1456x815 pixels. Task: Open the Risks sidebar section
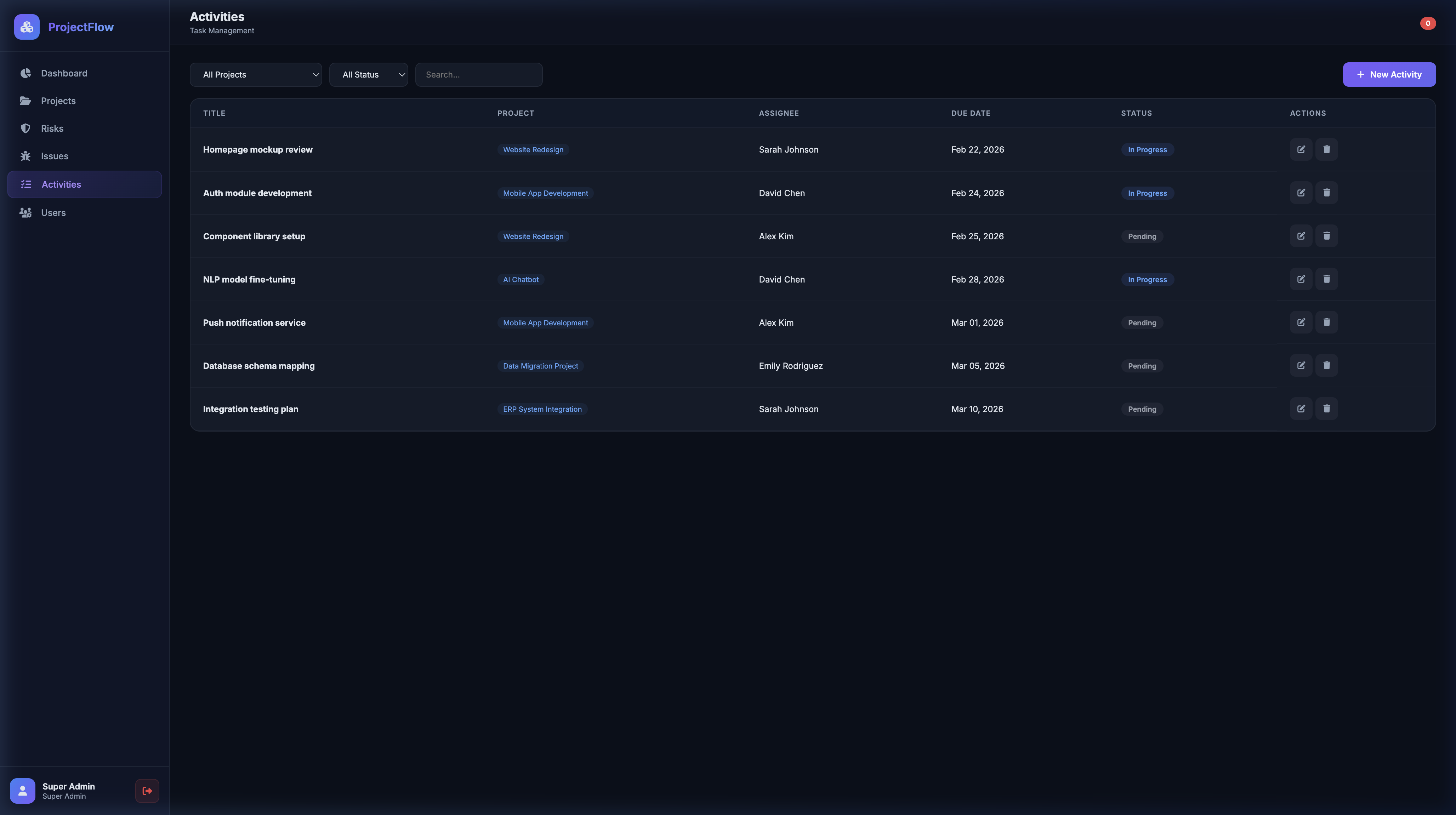52,129
